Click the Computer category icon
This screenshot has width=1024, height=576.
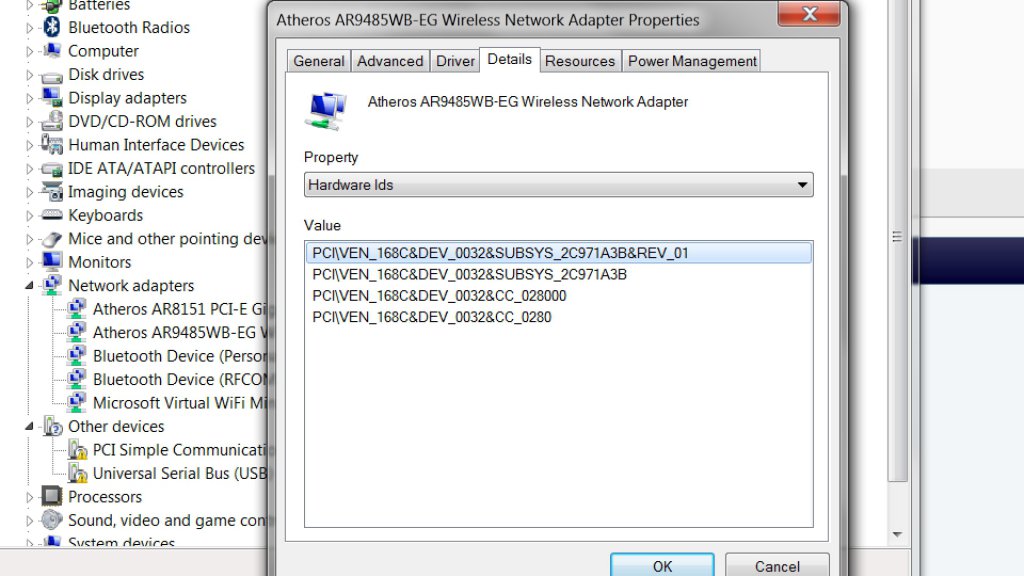(52, 51)
